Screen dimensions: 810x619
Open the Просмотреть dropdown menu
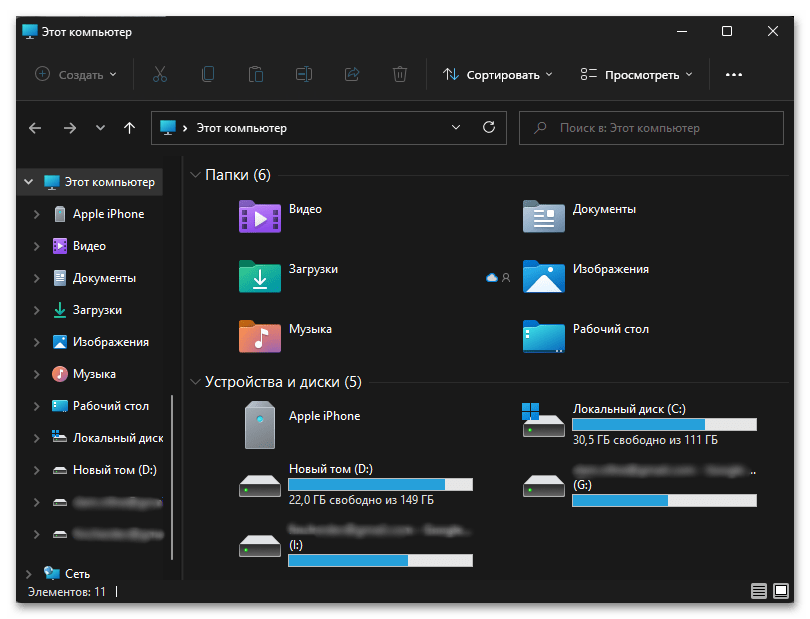636,75
